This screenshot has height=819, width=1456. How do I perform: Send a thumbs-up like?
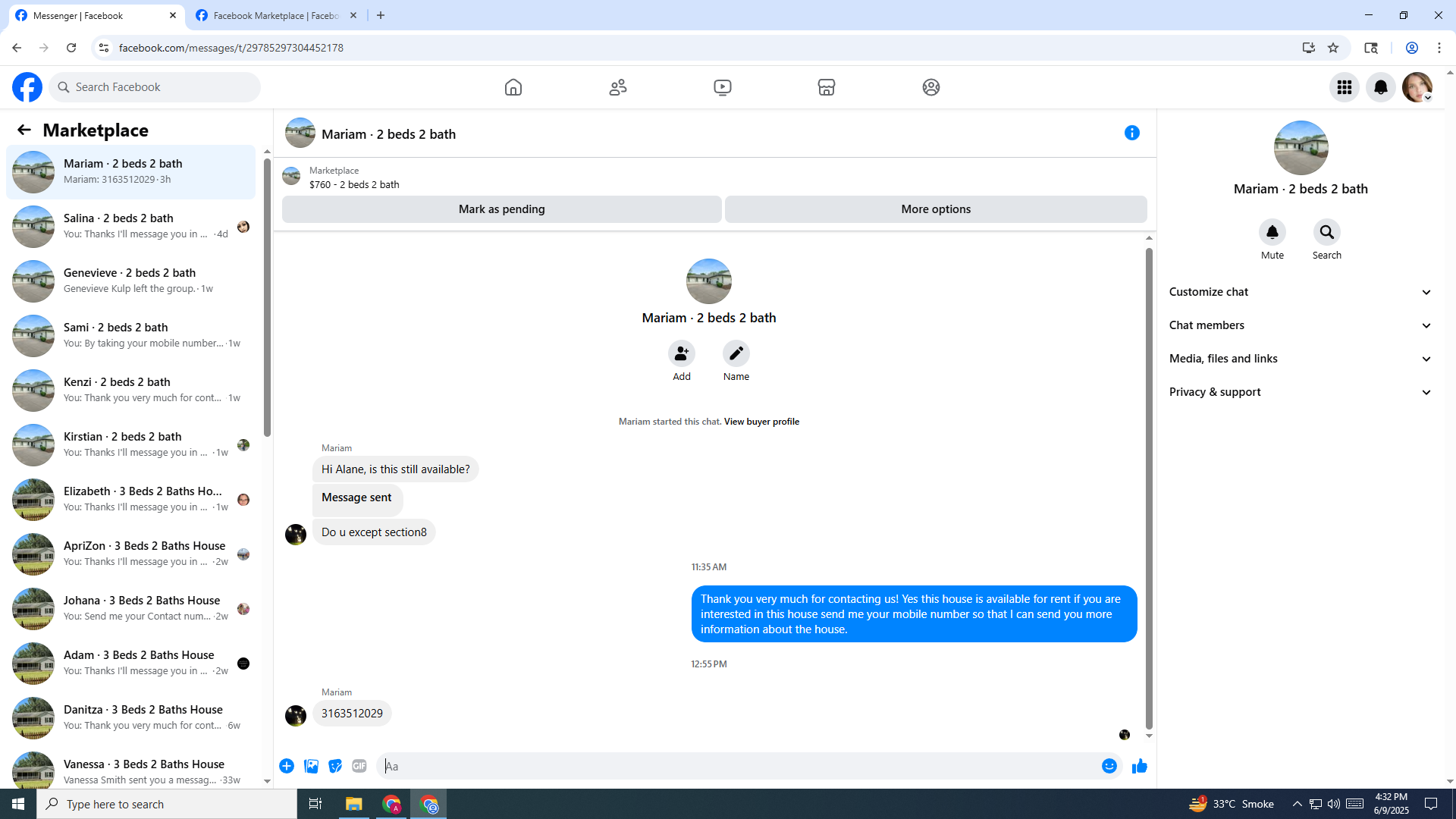point(1139,767)
